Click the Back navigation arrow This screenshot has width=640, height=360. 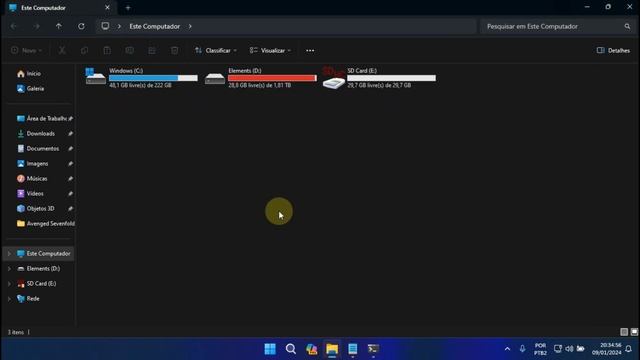pos(14,26)
